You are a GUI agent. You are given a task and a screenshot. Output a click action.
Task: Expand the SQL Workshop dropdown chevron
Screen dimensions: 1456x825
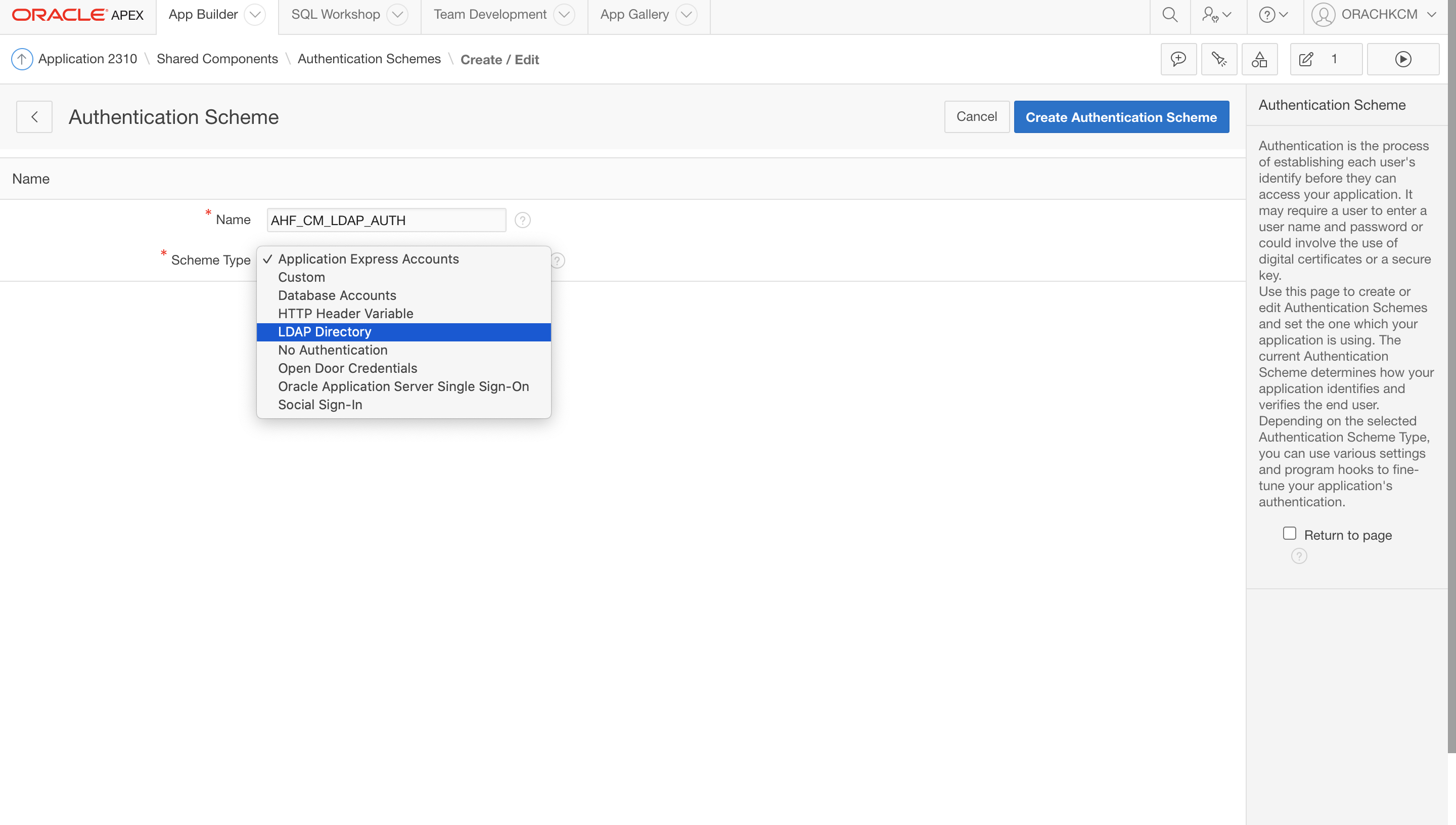[397, 15]
